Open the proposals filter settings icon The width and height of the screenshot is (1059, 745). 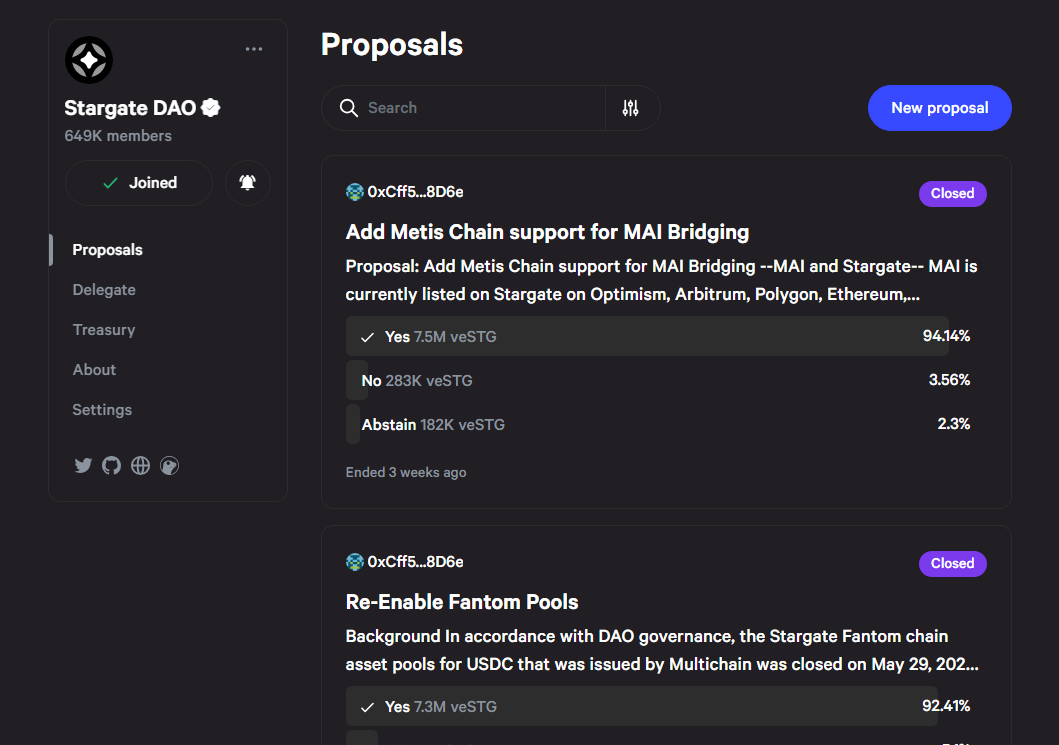pyautogui.click(x=630, y=108)
